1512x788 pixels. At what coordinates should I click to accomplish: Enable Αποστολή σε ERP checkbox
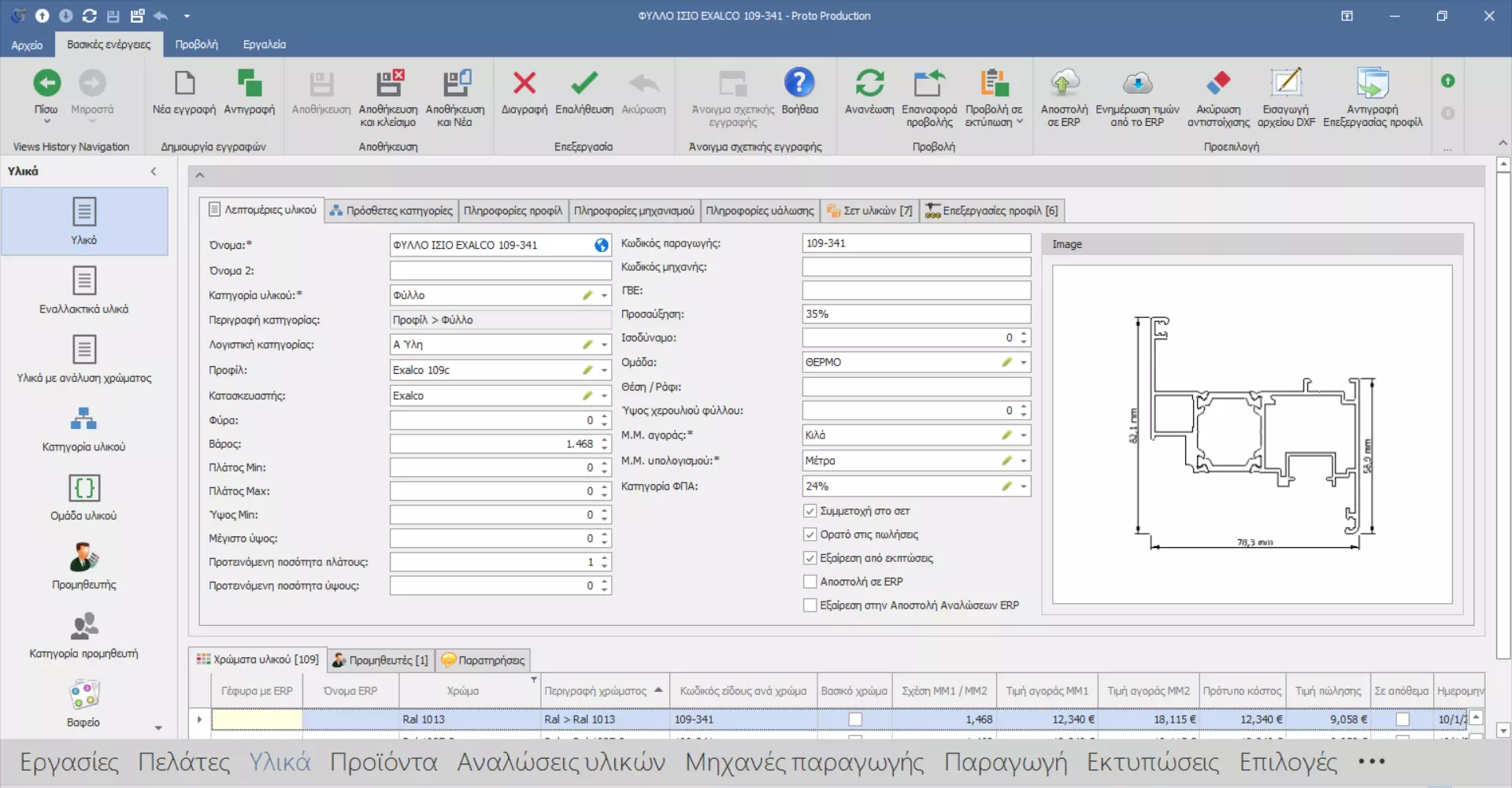pos(810,582)
